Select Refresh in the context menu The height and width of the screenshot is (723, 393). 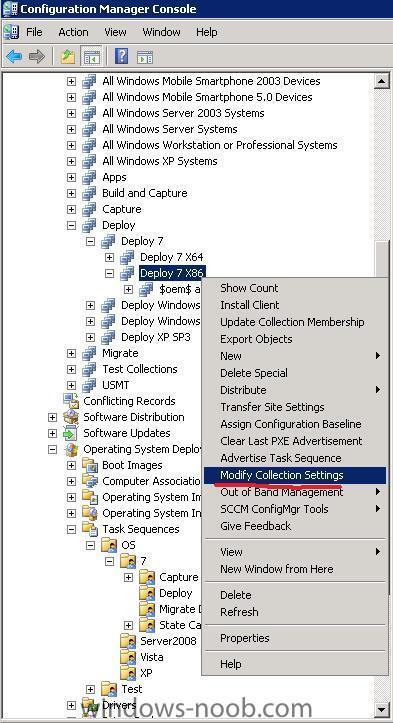click(x=294, y=612)
